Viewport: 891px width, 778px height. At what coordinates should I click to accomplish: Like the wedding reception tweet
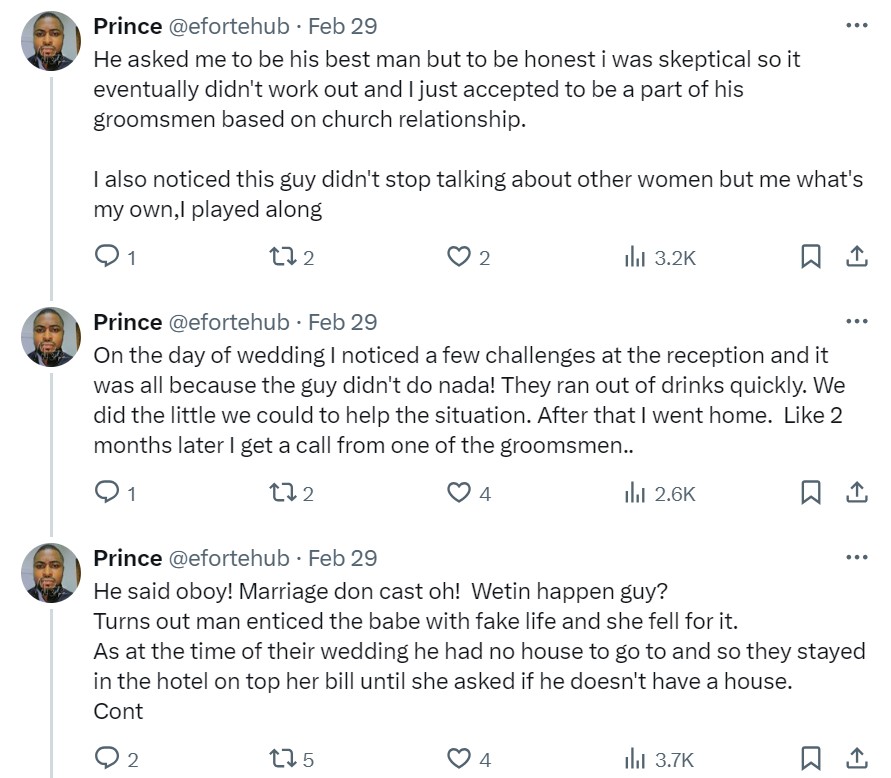[459, 493]
